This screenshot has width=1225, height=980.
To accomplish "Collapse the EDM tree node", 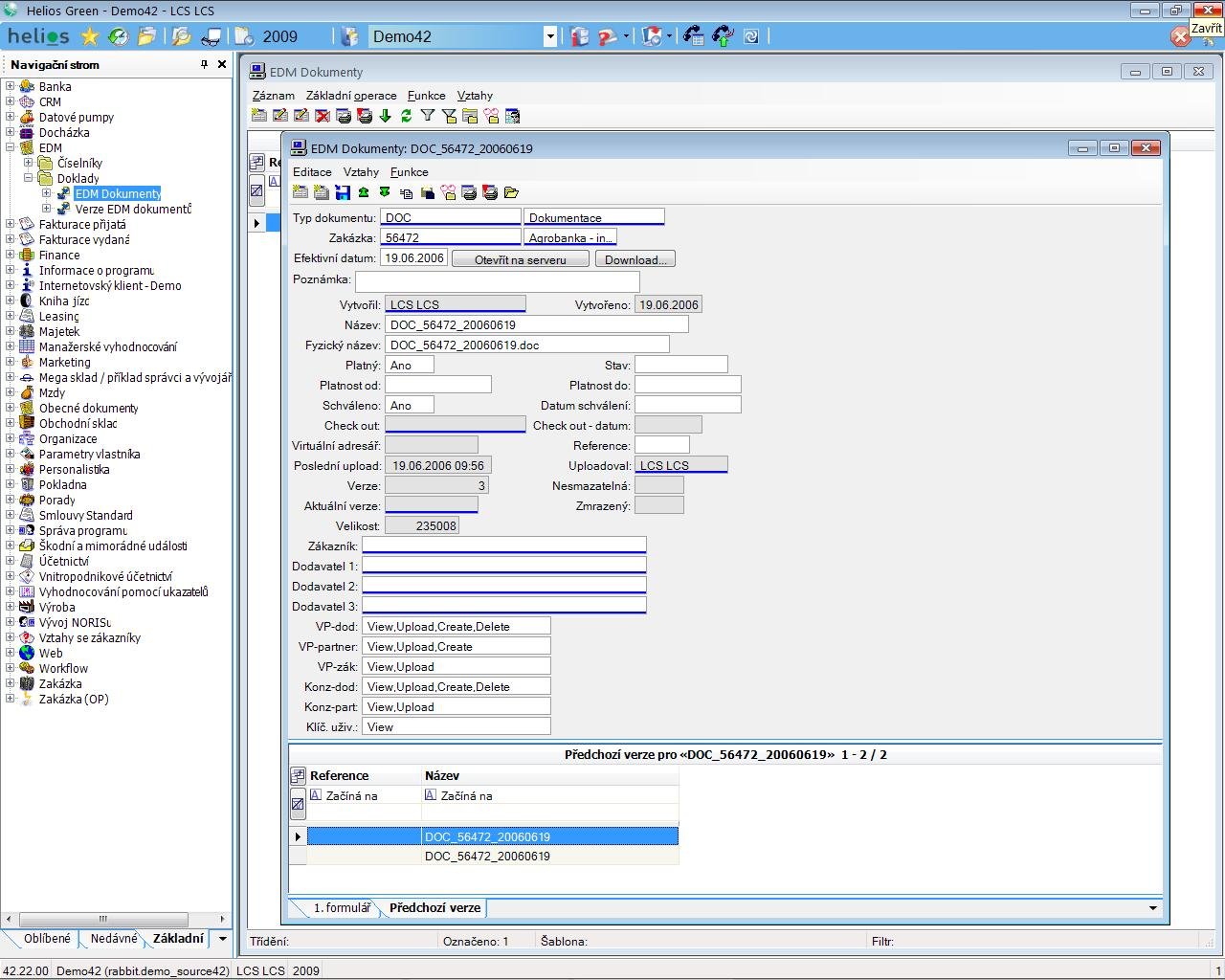I will click(10, 147).
